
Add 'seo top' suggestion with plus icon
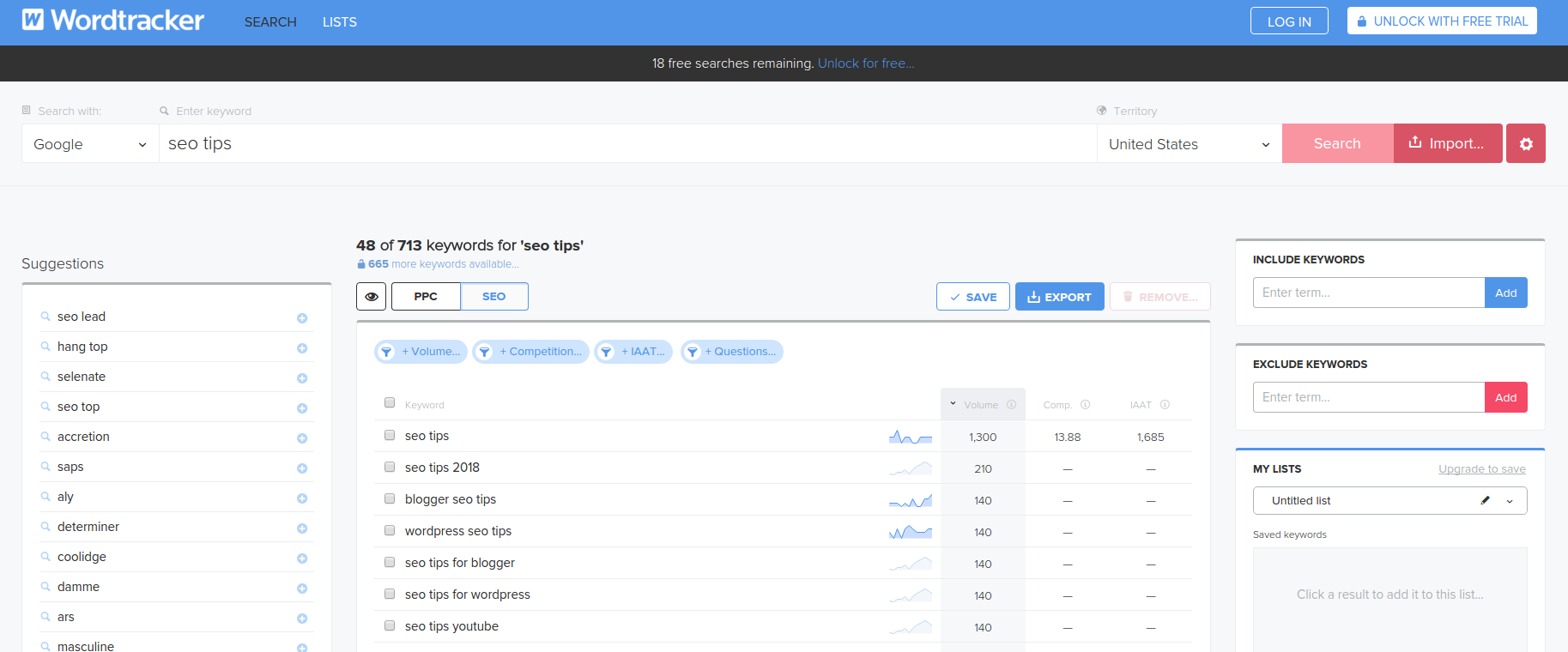302,408
